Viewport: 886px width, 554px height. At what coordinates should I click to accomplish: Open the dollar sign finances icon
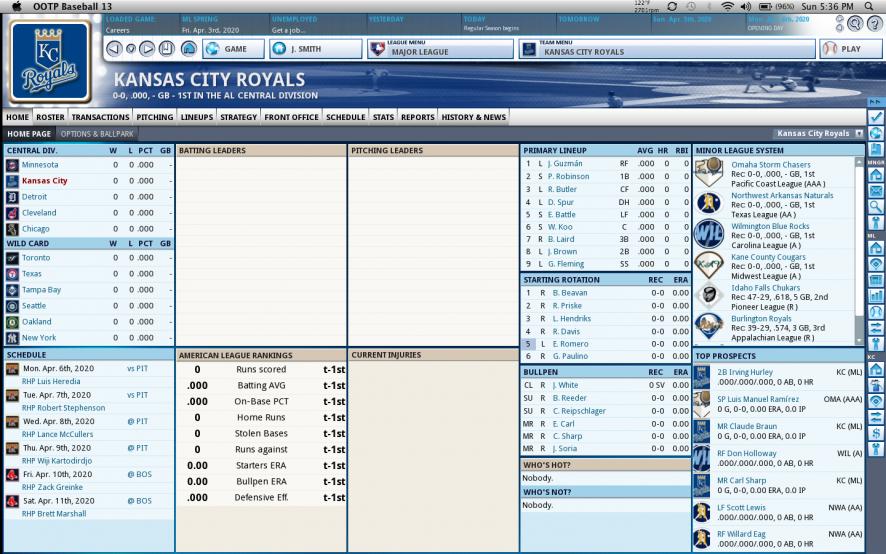(876, 434)
